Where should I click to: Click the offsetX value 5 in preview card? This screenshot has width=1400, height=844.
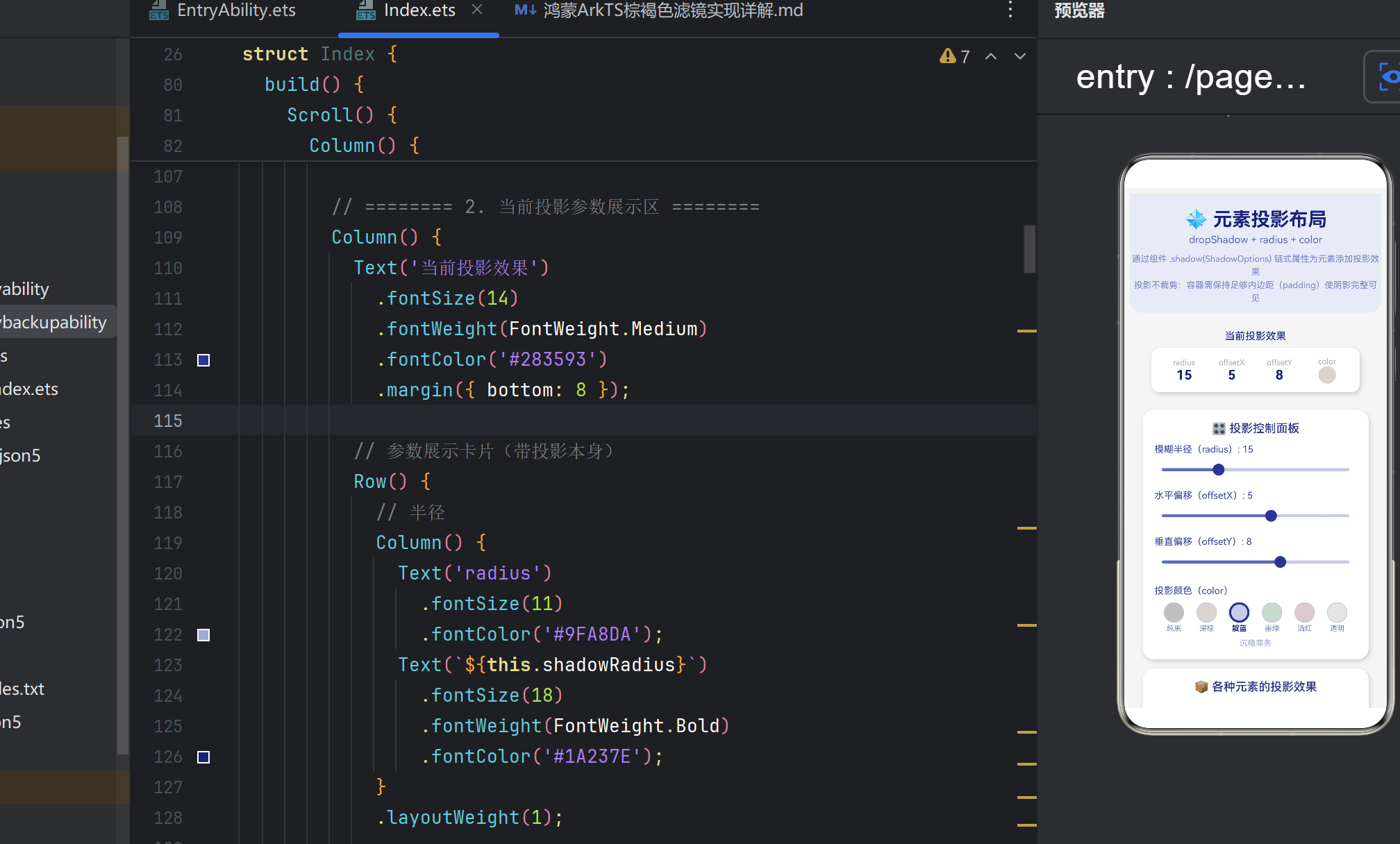coord(1231,375)
